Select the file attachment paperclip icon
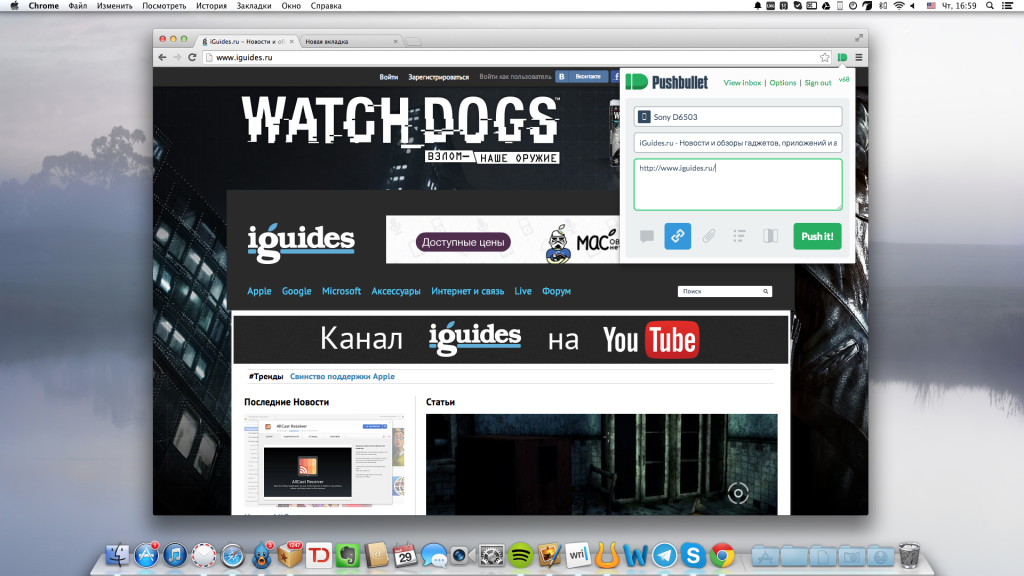1024x576 pixels. (709, 236)
